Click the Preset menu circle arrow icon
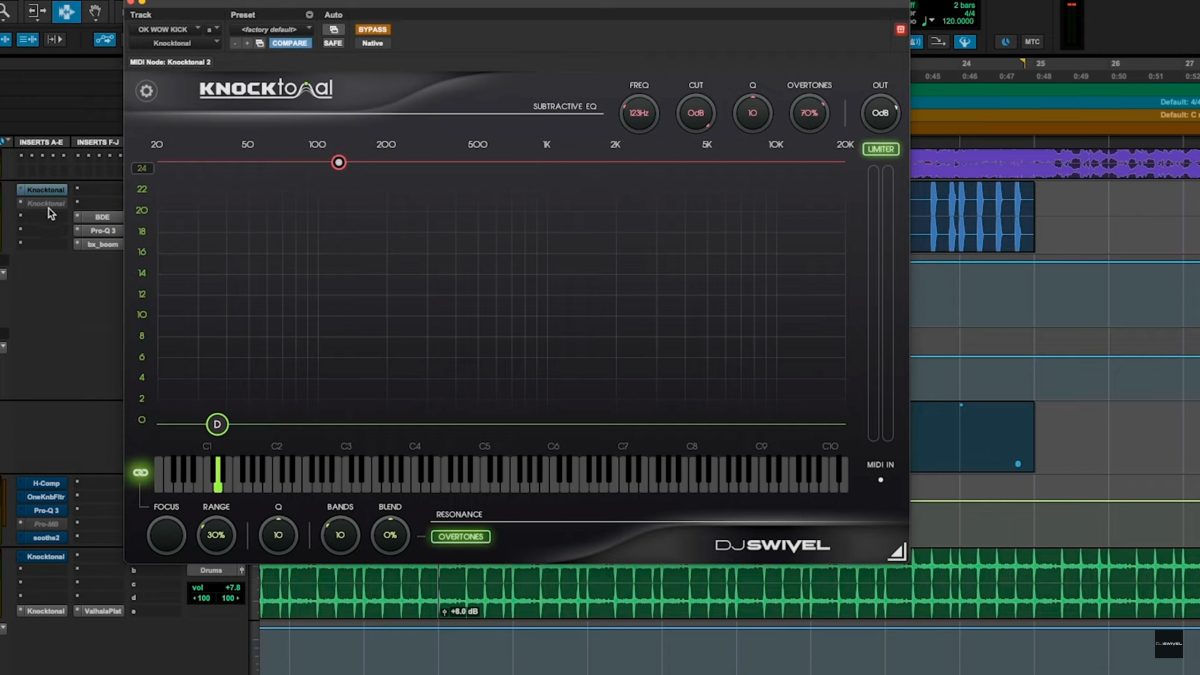1200x675 pixels. 309,15
